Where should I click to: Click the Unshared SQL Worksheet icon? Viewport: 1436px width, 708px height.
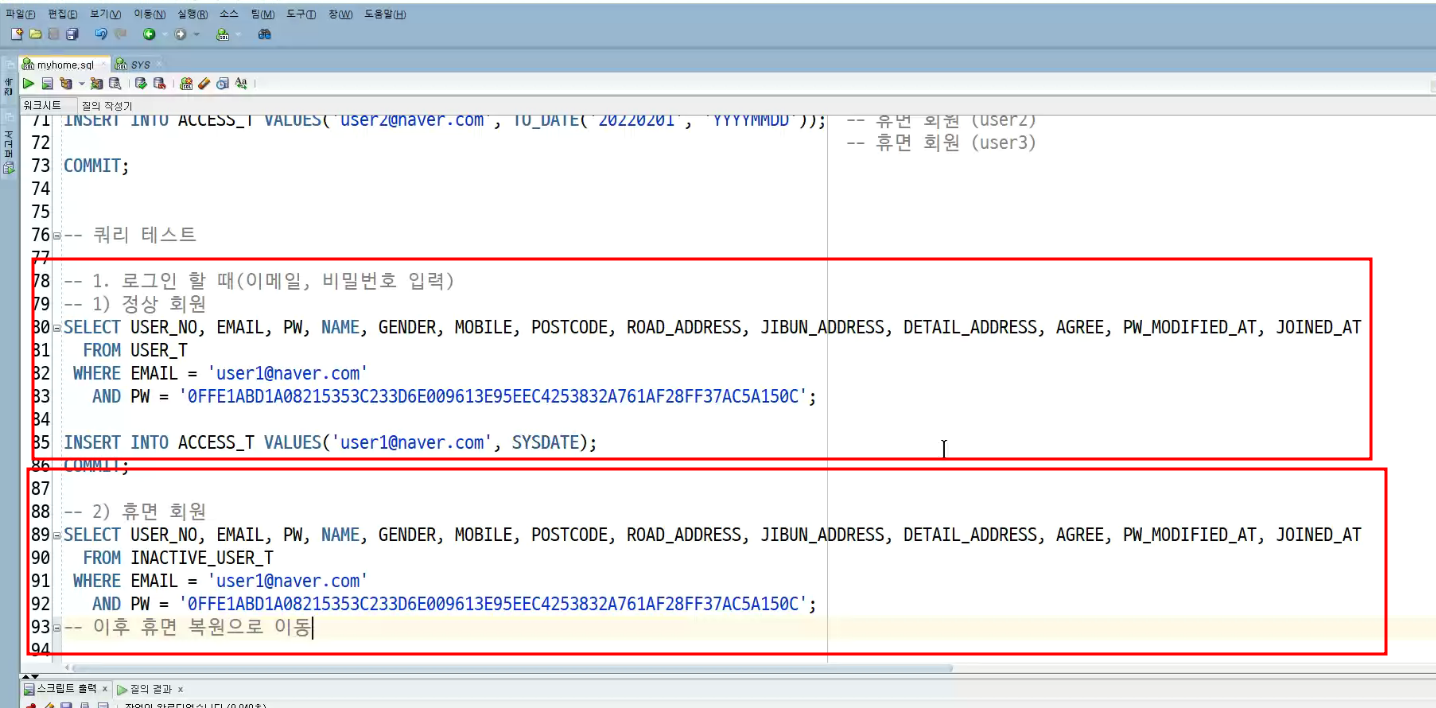click(x=186, y=83)
